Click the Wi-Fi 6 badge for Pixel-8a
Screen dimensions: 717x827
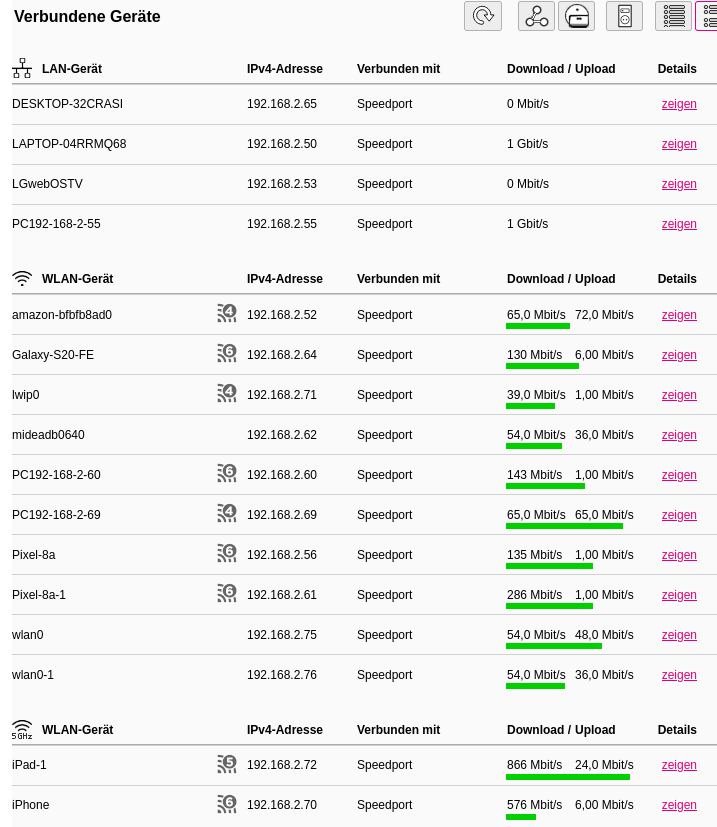(227, 553)
